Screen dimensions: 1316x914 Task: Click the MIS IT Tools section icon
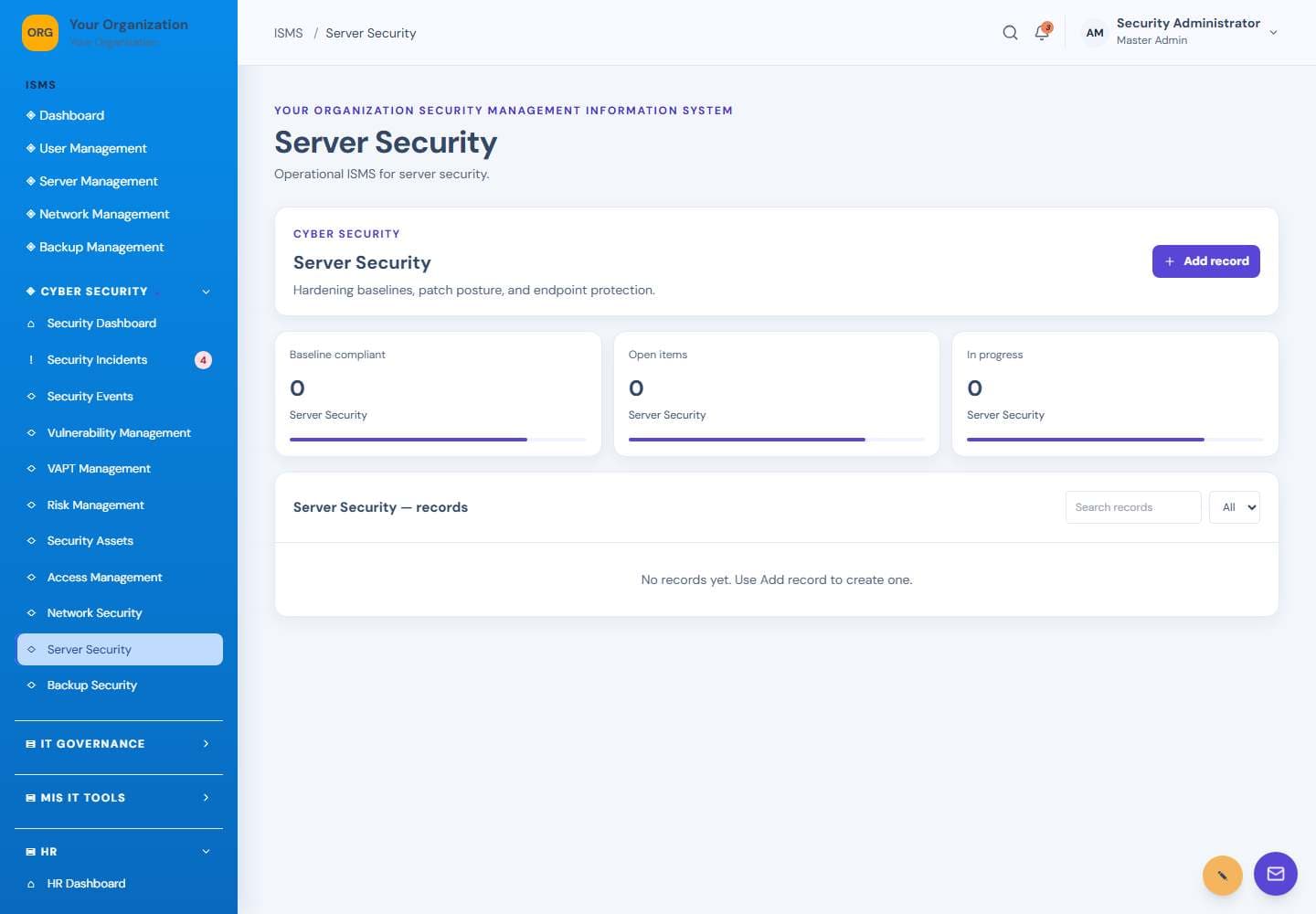click(x=31, y=798)
